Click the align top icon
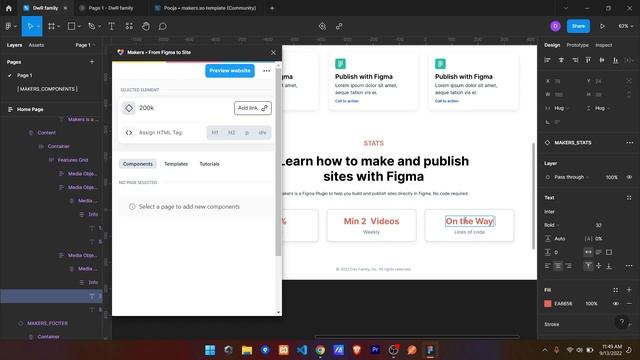 click(x=588, y=60)
